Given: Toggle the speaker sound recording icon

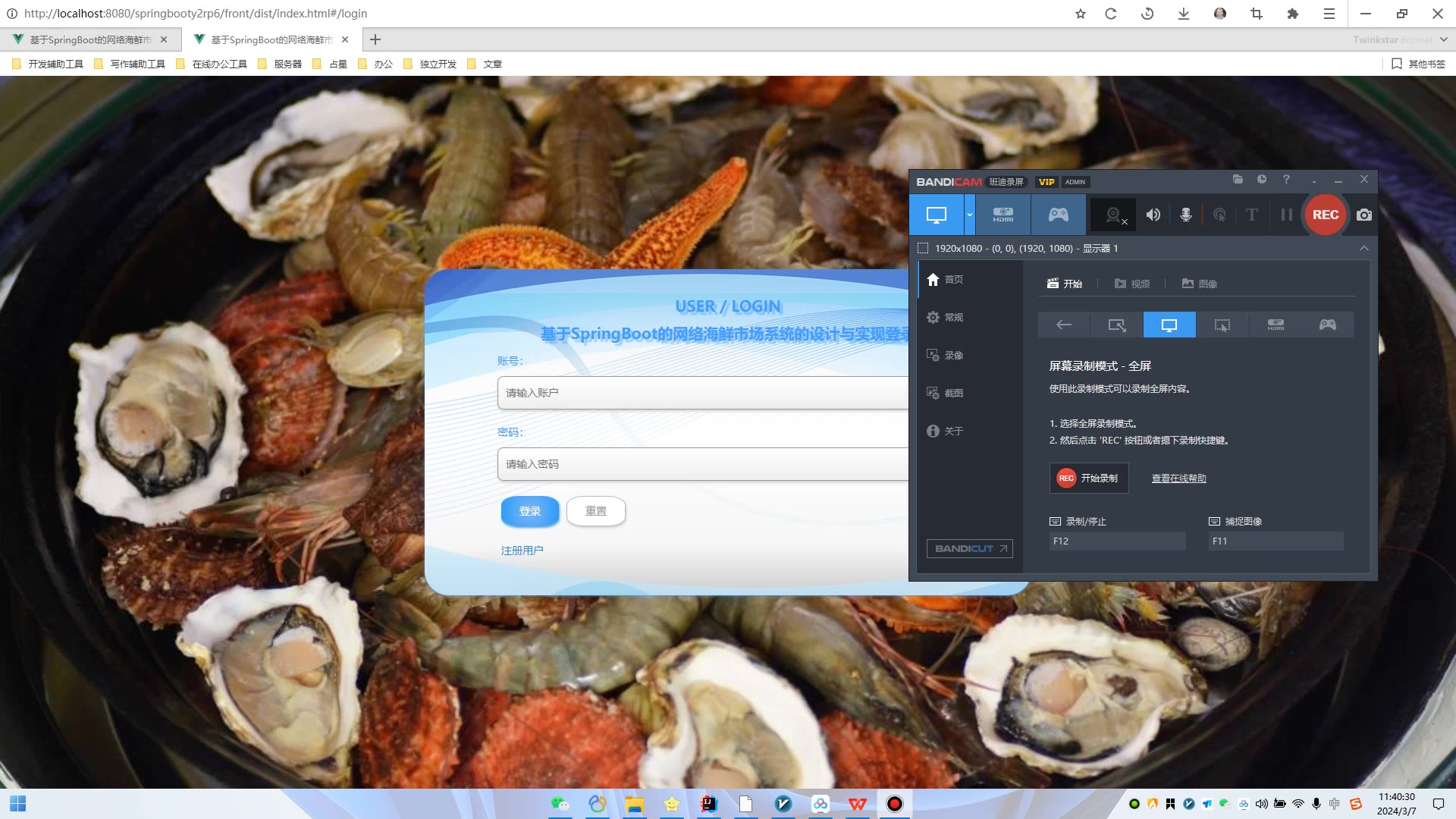Looking at the screenshot, I should (x=1153, y=215).
